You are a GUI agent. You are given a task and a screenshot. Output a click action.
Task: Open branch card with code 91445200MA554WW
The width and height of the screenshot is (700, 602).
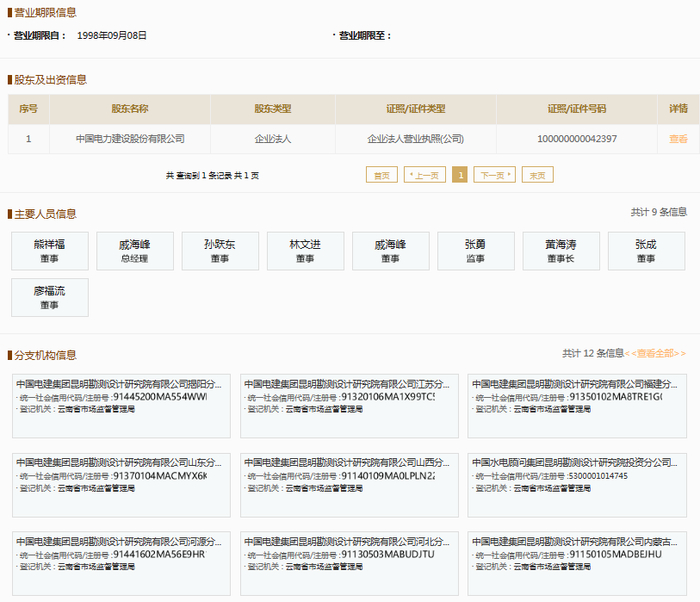click(x=121, y=406)
